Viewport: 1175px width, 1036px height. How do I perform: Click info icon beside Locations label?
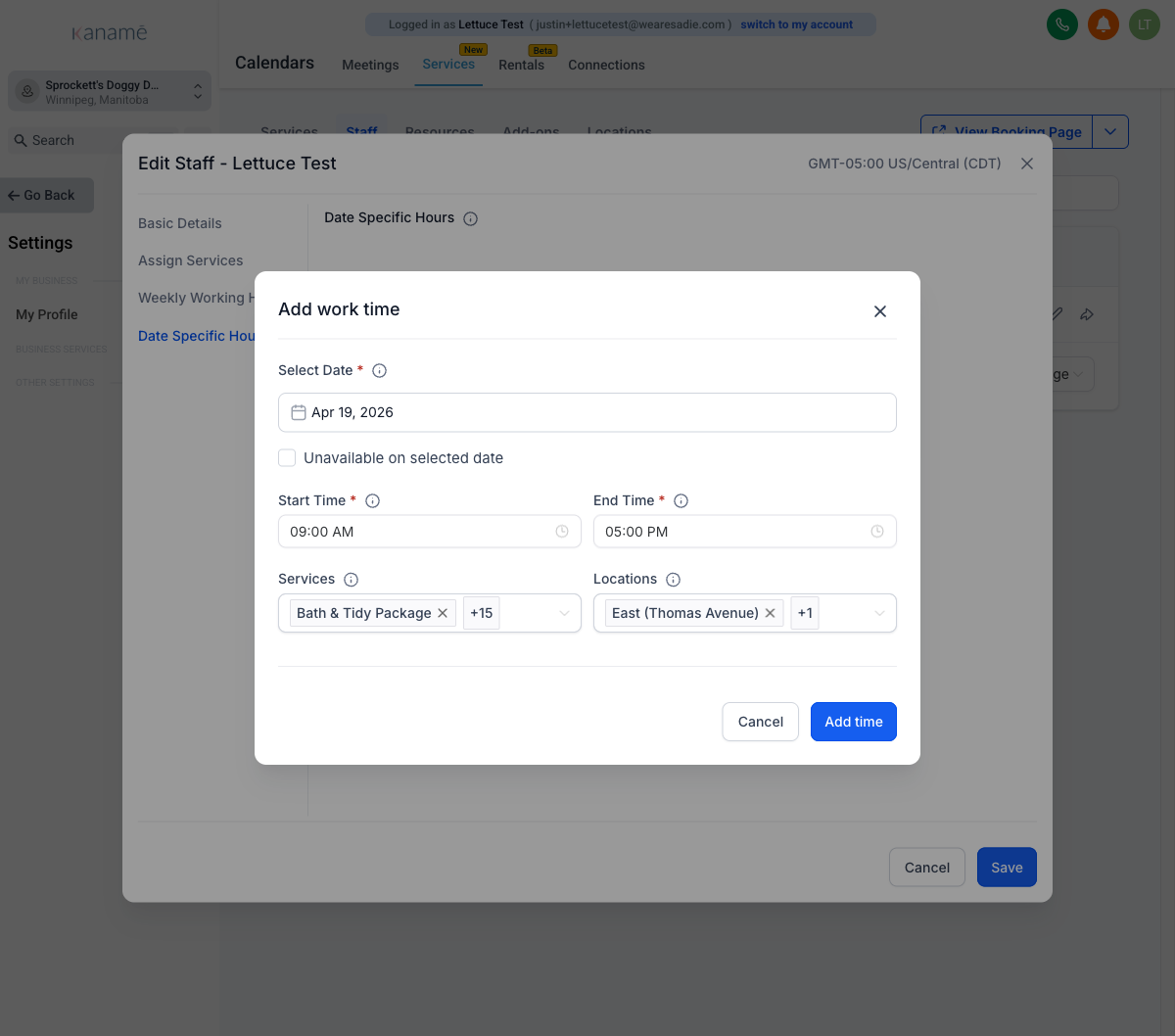point(674,579)
